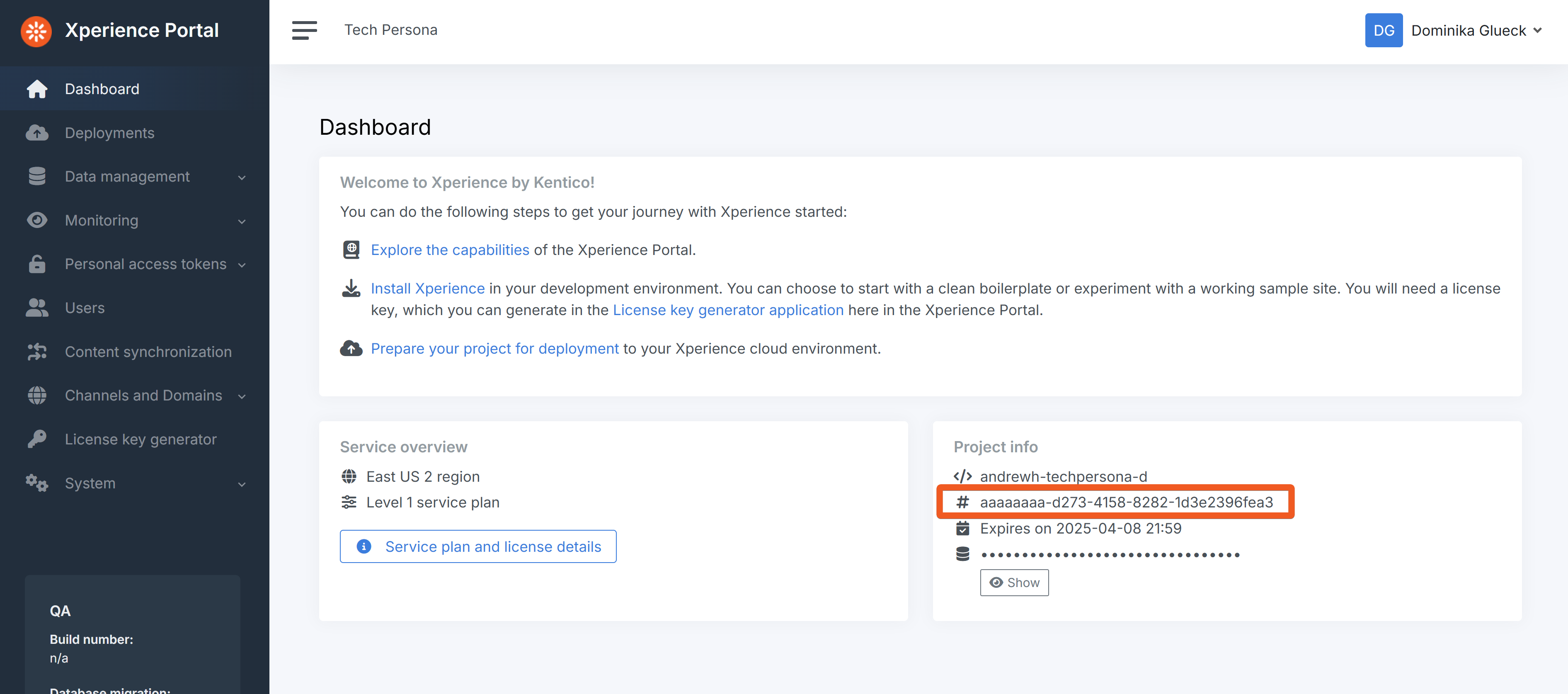Expand the Data management submenu chevron
Screen dimensions: 1568x694
[x=242, y=178]
